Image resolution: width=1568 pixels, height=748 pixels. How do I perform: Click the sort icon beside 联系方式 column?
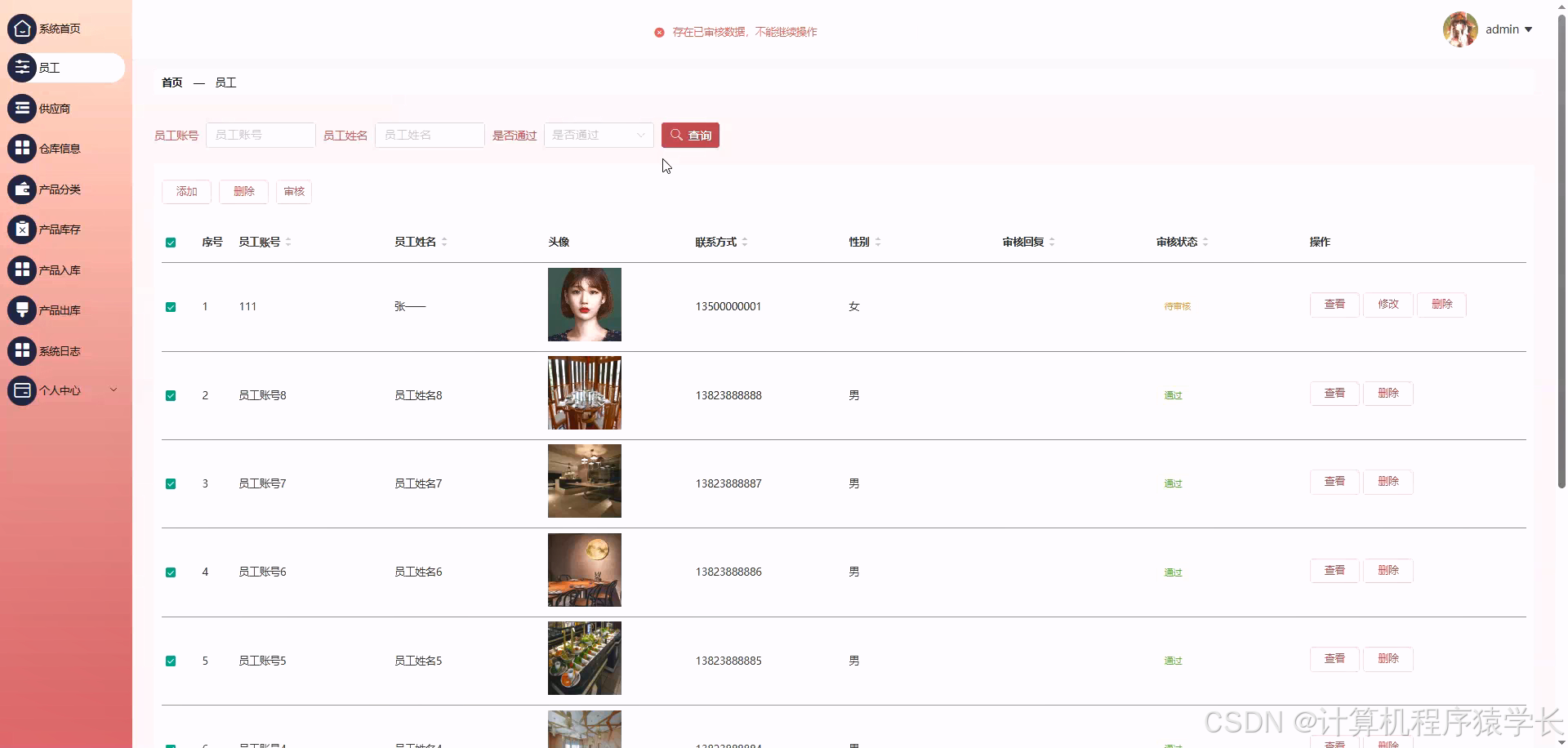coord(745,242)
